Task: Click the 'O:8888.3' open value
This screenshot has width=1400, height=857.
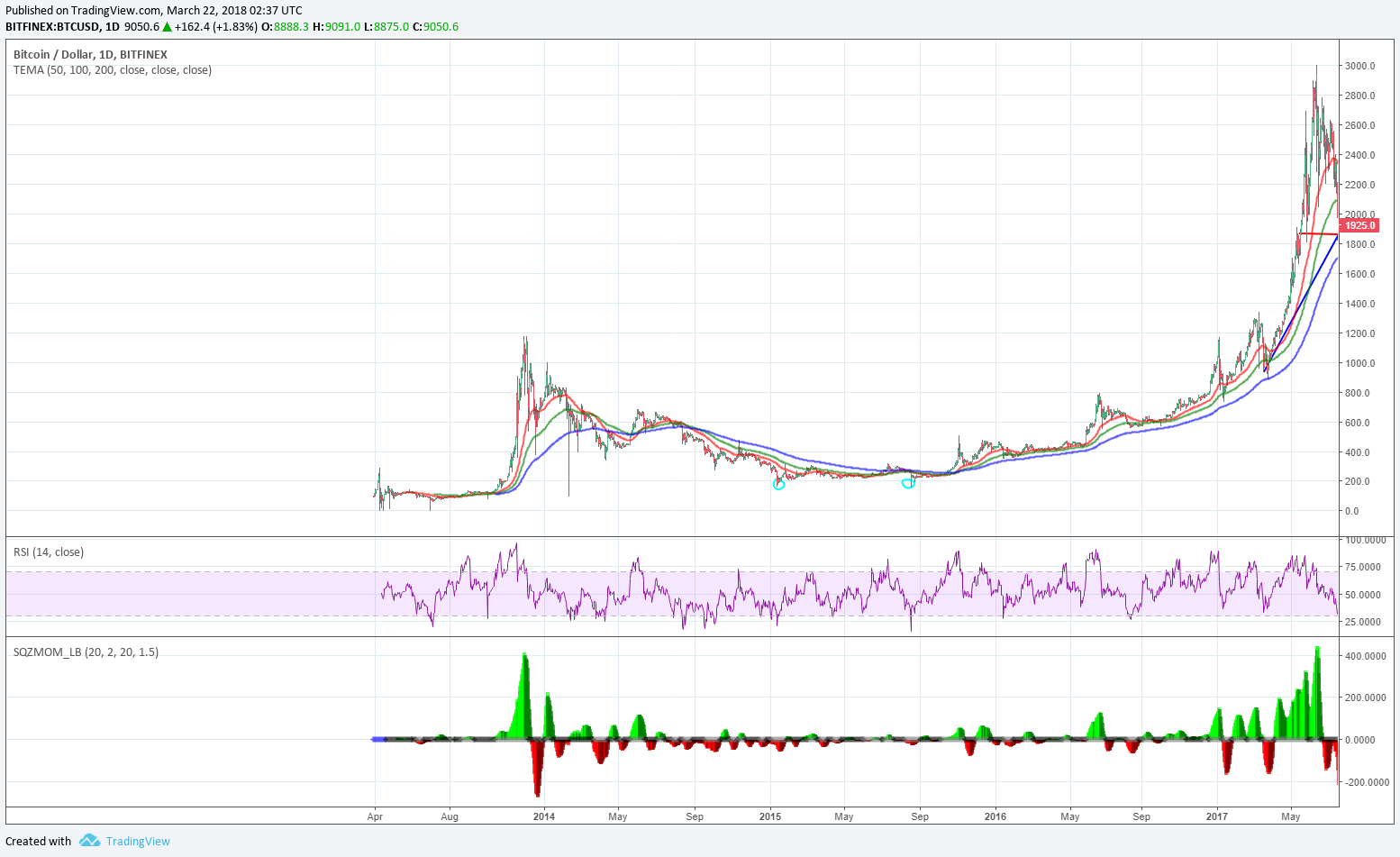Action: (286, 26)
